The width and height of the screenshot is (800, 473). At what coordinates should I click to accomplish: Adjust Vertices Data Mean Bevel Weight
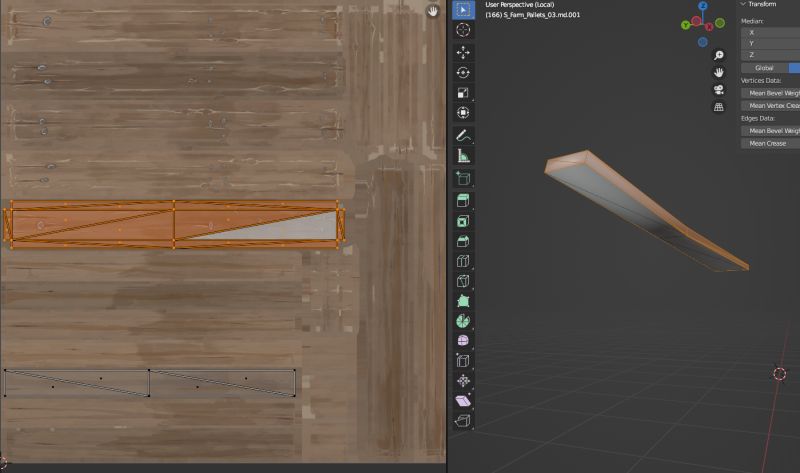click(770, 93)
